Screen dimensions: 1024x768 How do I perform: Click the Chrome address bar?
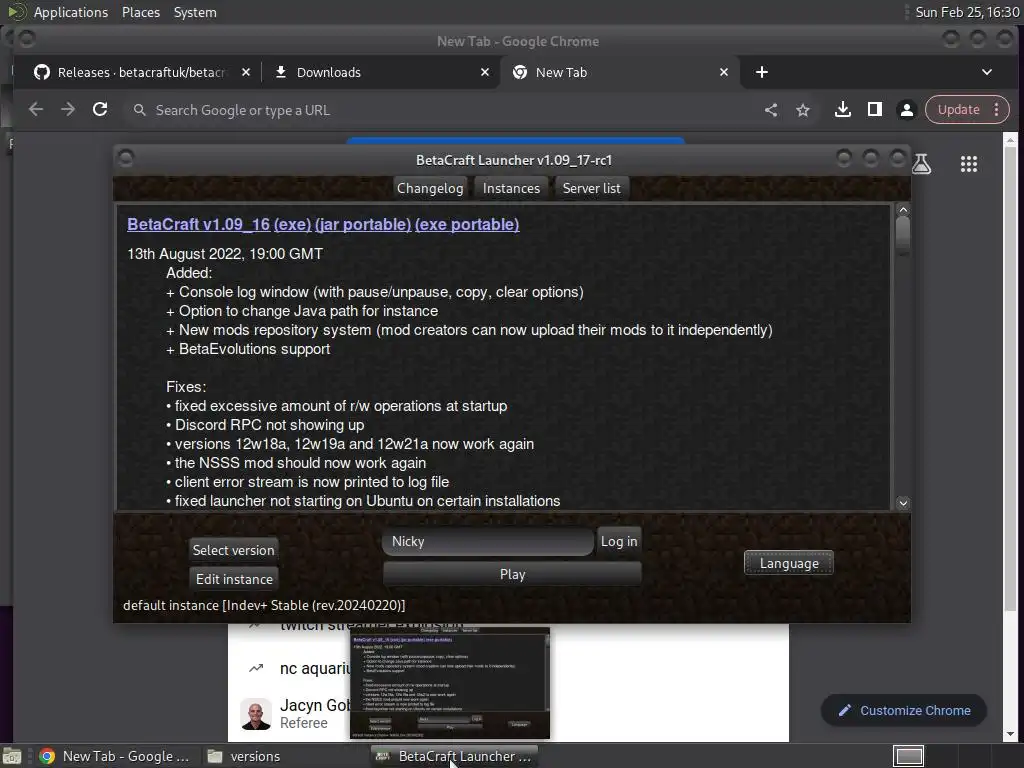click(444, 110)
